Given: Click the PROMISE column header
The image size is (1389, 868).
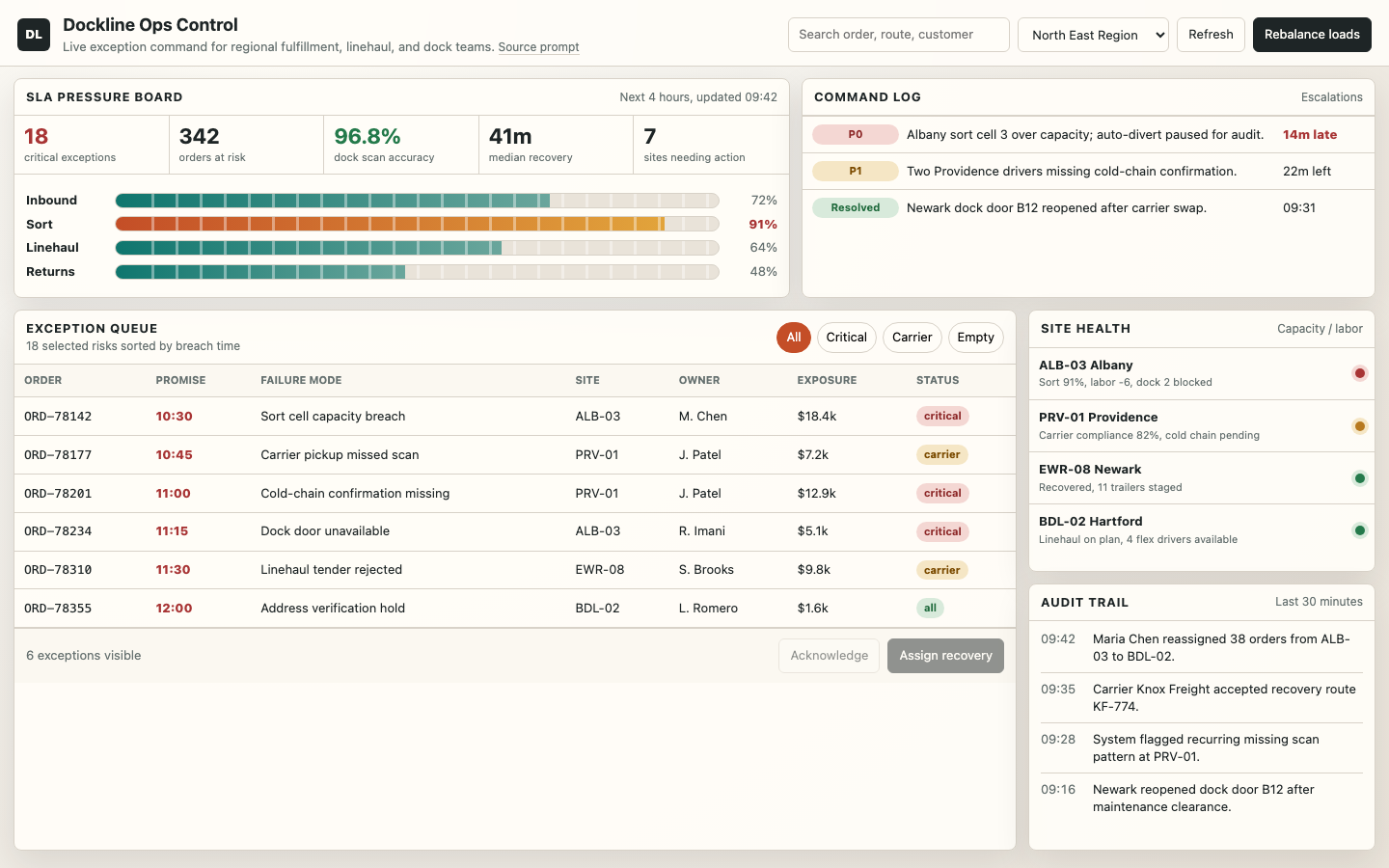Looking at the screenshot, I should pos(181,381).
